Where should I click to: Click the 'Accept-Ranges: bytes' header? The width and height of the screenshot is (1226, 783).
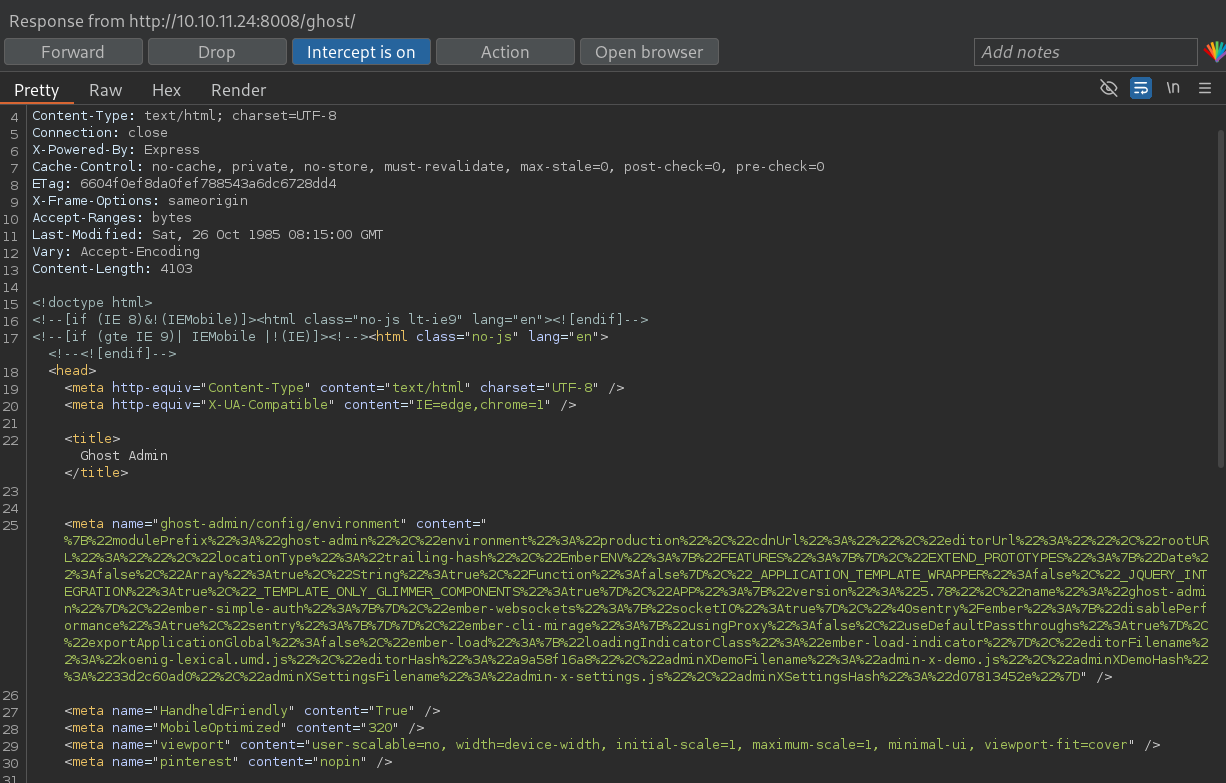click(112, 218)
